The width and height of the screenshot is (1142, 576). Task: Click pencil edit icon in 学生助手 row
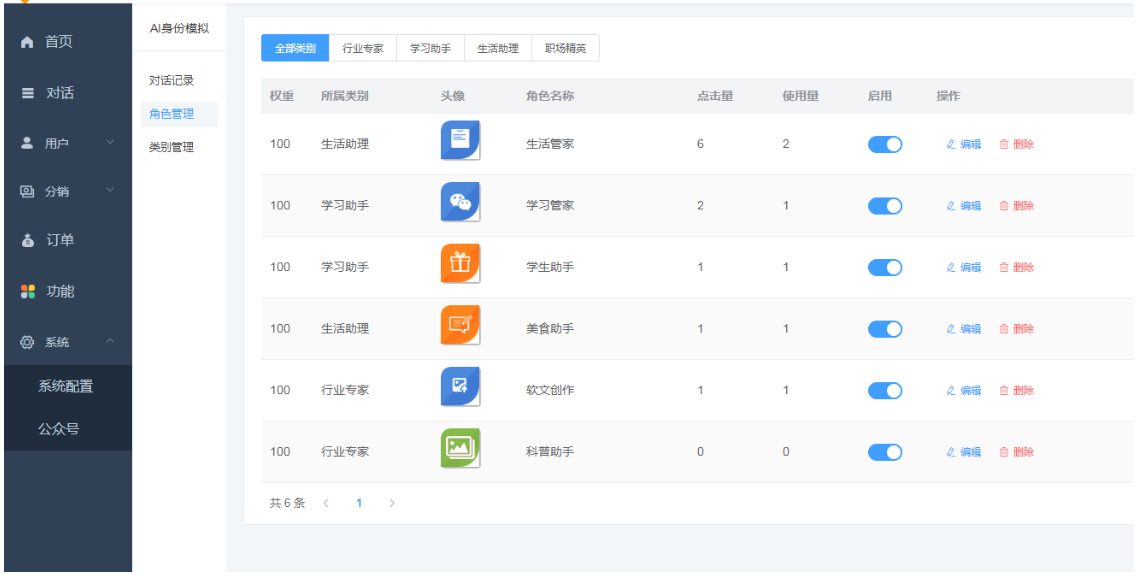(950, 267)
